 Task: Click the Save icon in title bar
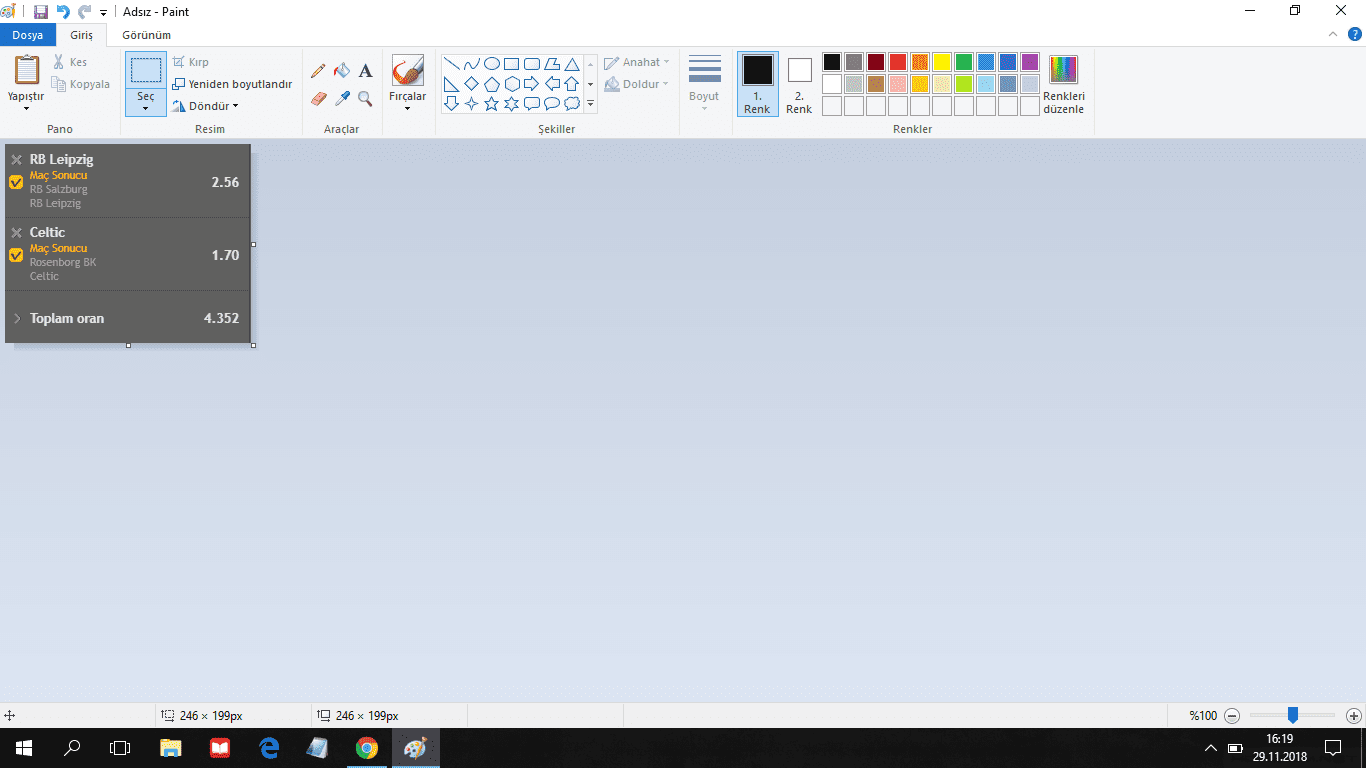coord(41,12)
